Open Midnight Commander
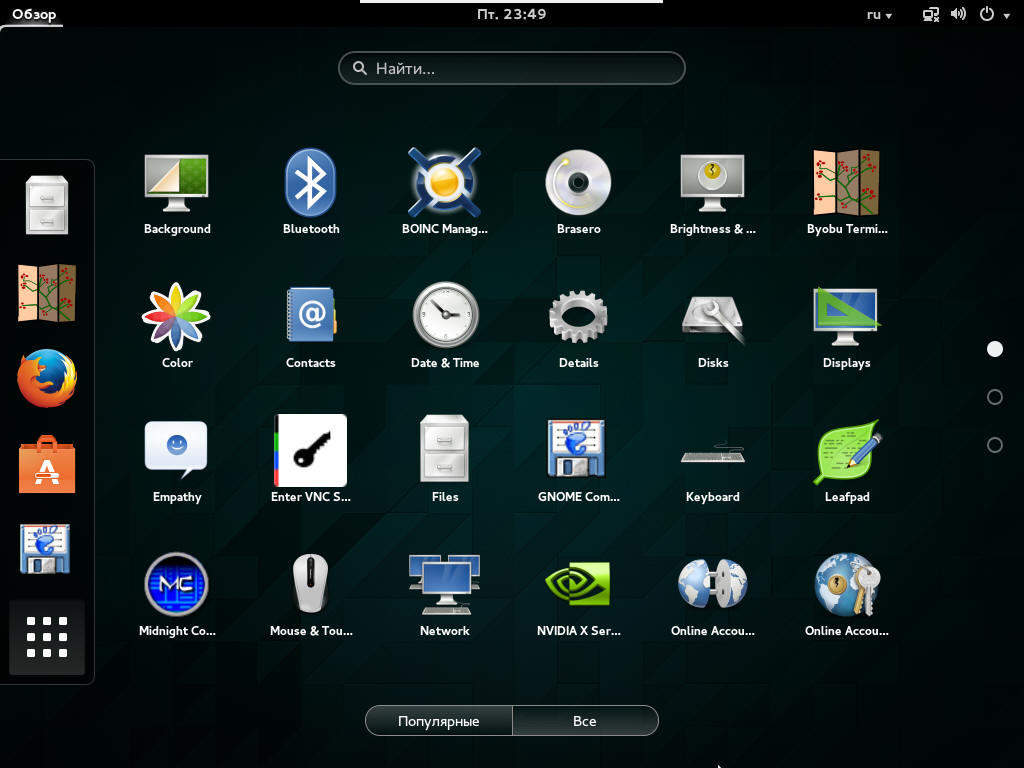The height and width of the screenshot is (768, 1024). coord(176,593)
